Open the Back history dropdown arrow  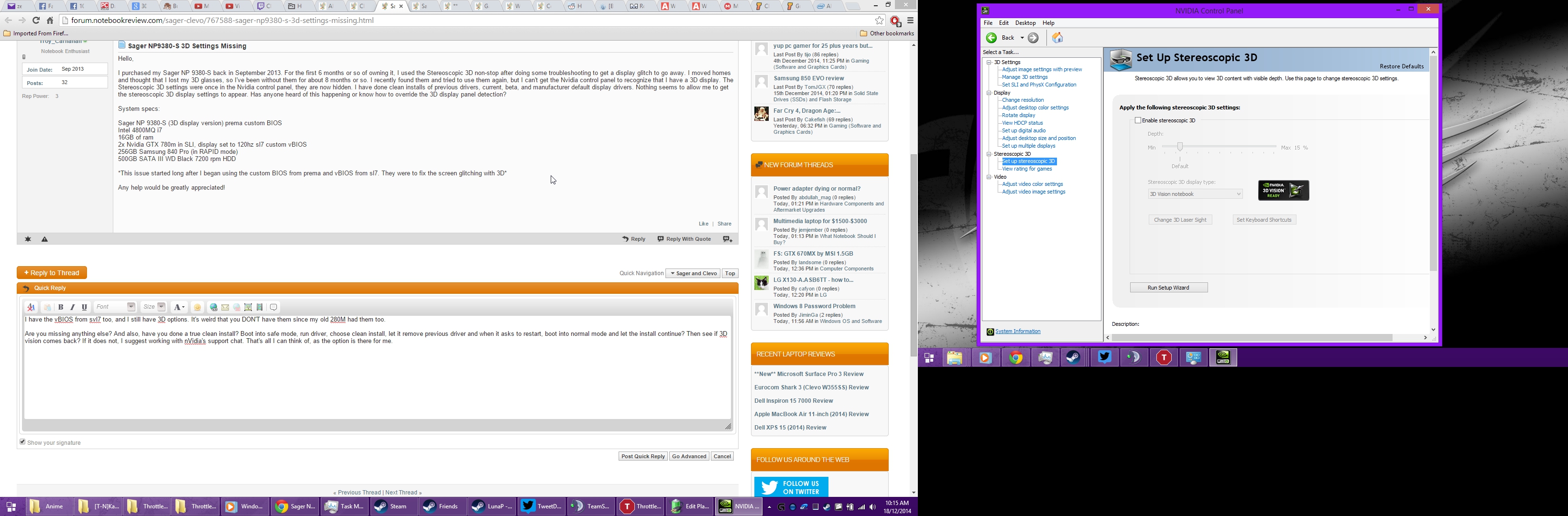coord(1022,38)
